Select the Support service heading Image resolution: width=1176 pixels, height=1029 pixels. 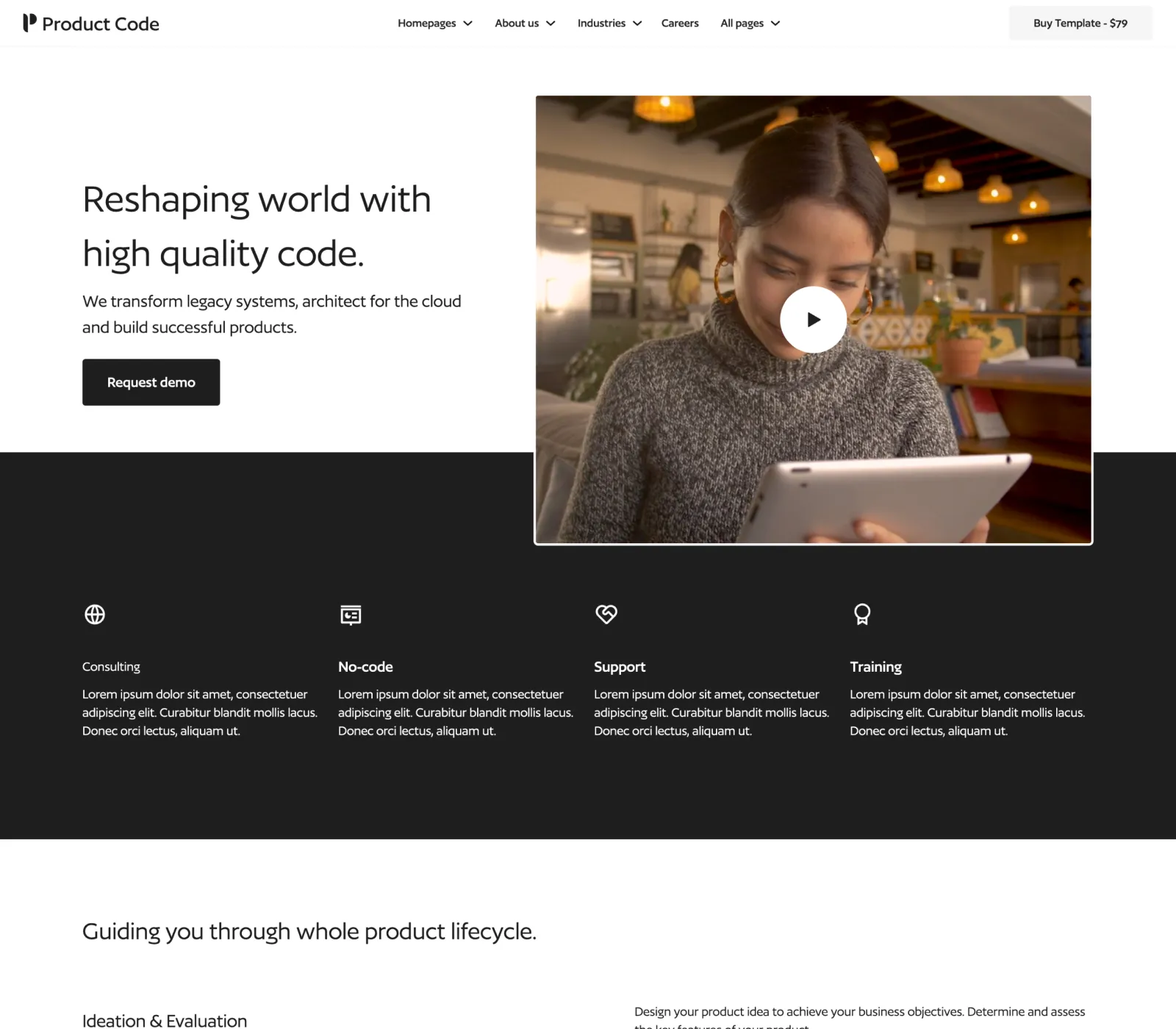tap(620, 667)
